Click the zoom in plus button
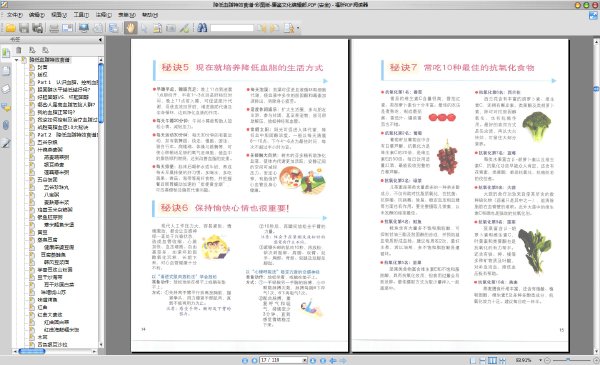The width and height of the screenshot is (600, 365). [596, 360]
